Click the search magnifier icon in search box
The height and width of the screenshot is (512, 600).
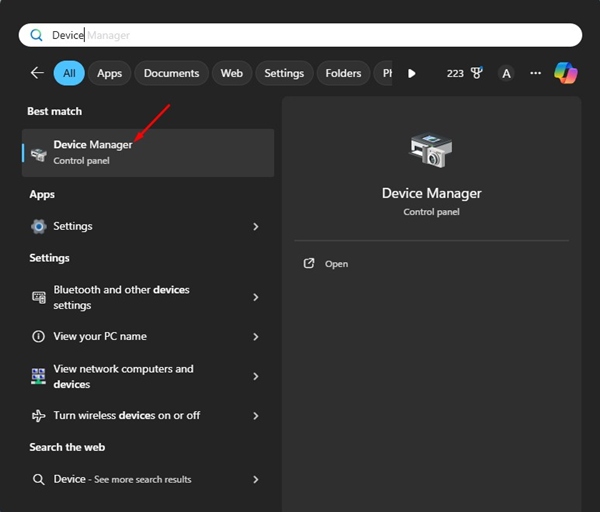click(x=36, y=35)
